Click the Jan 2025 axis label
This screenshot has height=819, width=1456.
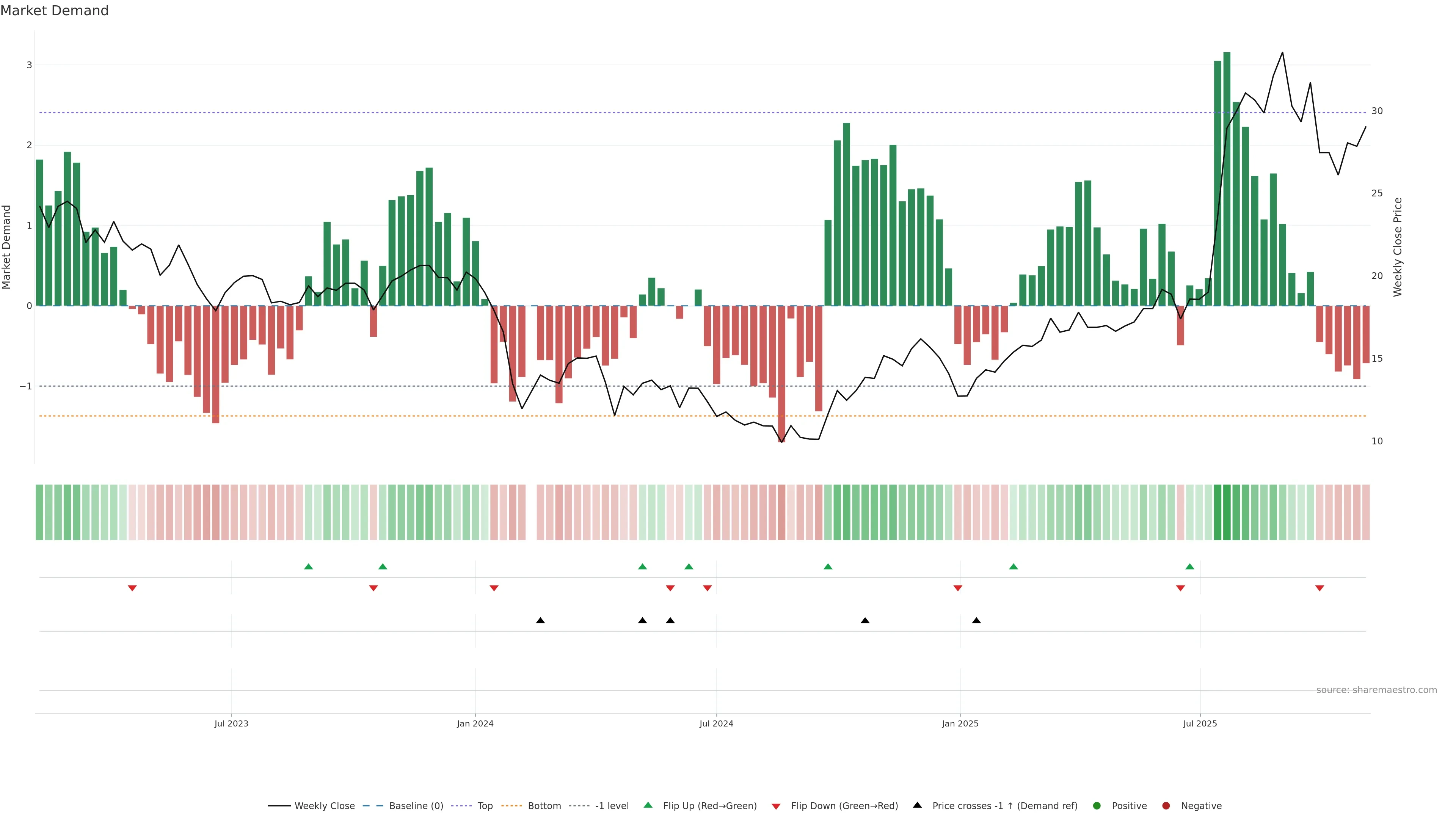point(960,723)
